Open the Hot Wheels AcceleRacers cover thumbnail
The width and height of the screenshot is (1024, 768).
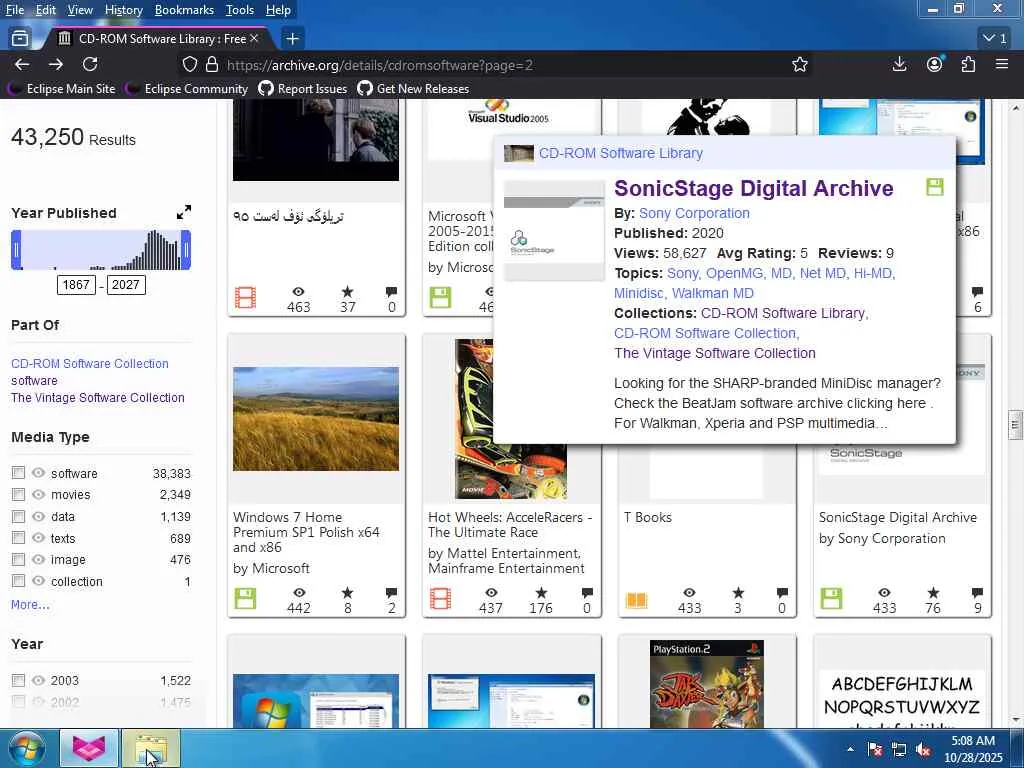tap(511, 419)
